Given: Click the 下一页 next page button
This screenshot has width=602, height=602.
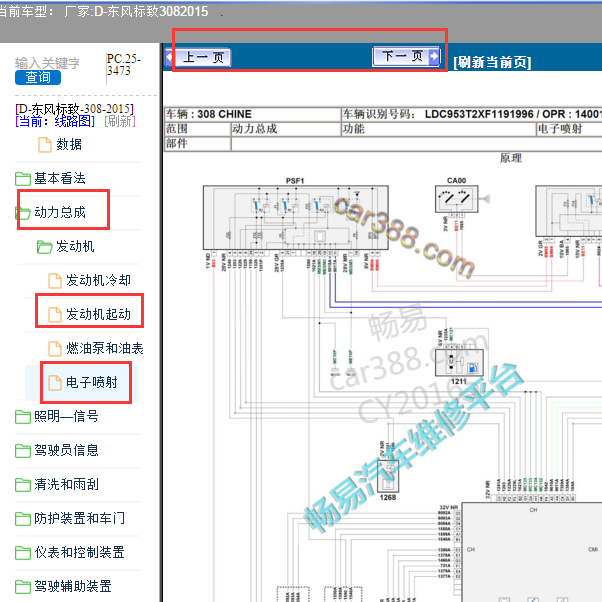Looking at the screenshot, I should click(406, 56).
